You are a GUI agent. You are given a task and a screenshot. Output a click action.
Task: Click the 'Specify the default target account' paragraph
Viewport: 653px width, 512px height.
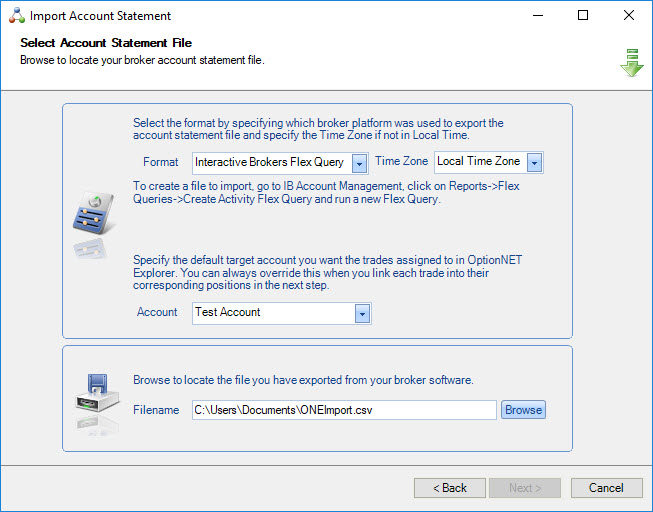pyautogui.click(x=327, y=272)
